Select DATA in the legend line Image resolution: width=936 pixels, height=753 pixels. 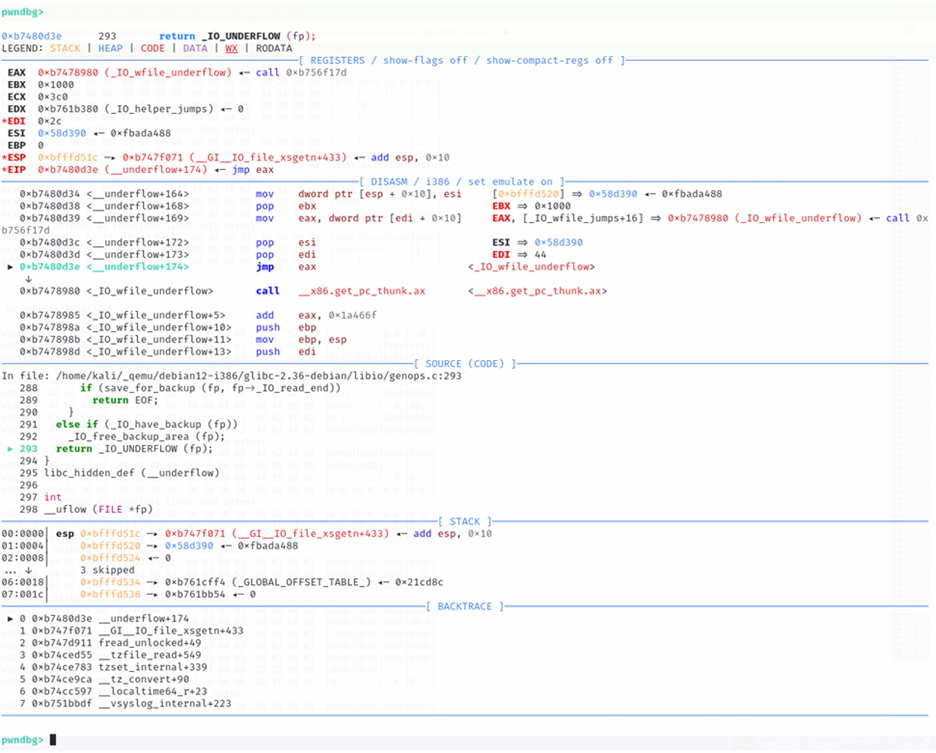[195, 48]
